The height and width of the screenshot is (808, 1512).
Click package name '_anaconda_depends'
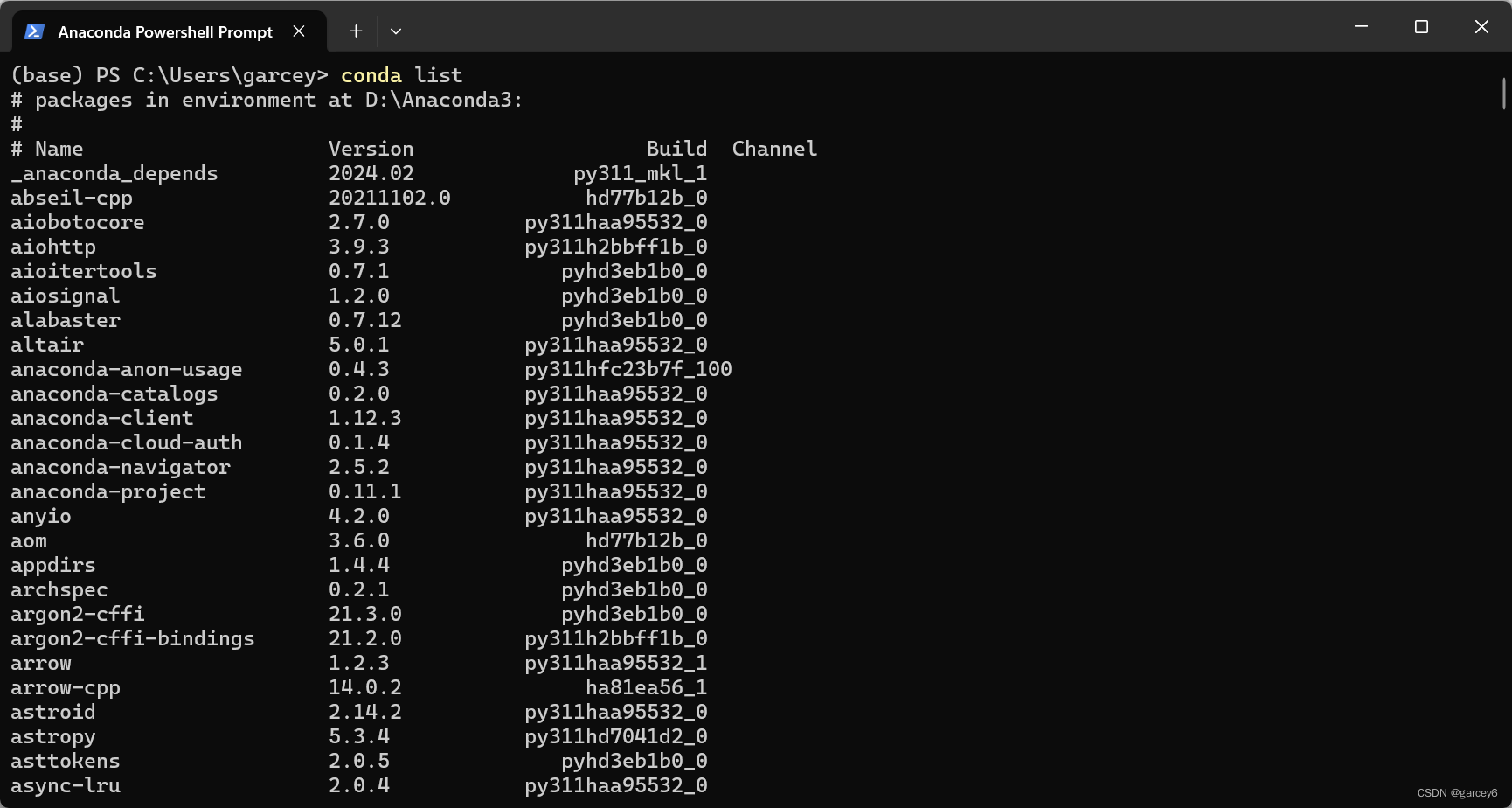click(x=114, y=173)
